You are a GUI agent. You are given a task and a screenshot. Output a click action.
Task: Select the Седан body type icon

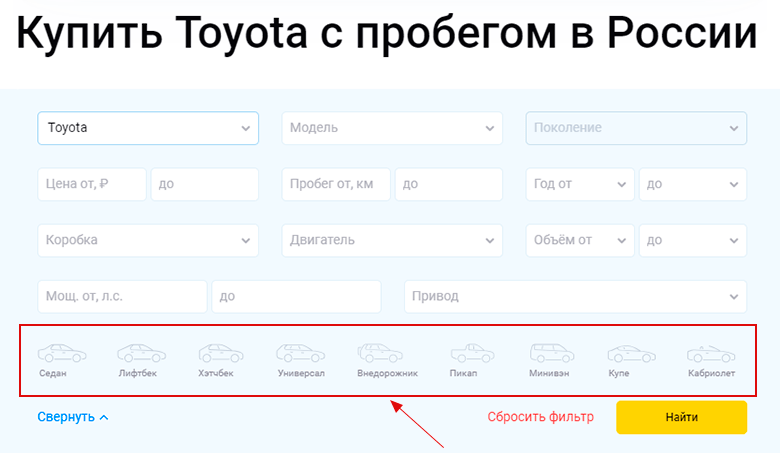[x=62, y=354]
